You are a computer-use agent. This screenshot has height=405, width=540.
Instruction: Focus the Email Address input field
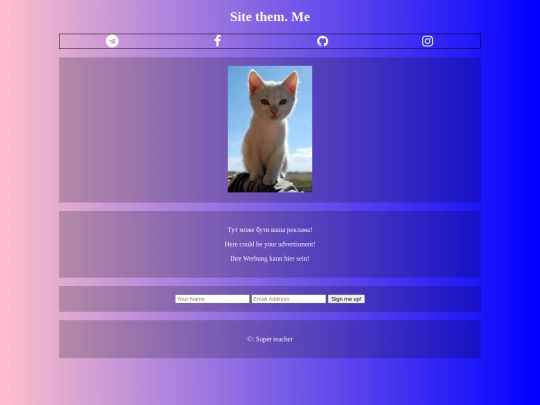tap(289, 299)
